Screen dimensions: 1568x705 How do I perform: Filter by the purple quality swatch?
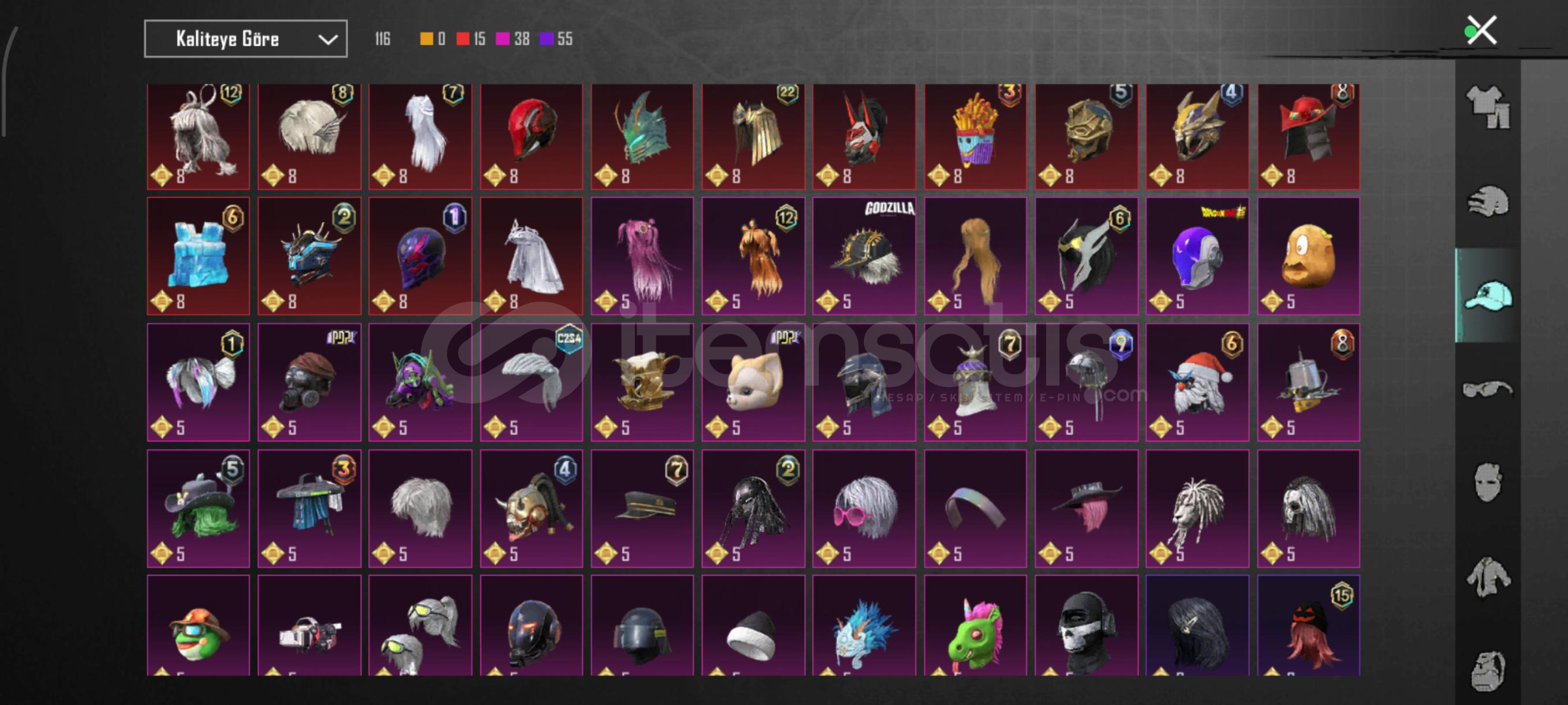pyautogui.click(x=547, y=39)
